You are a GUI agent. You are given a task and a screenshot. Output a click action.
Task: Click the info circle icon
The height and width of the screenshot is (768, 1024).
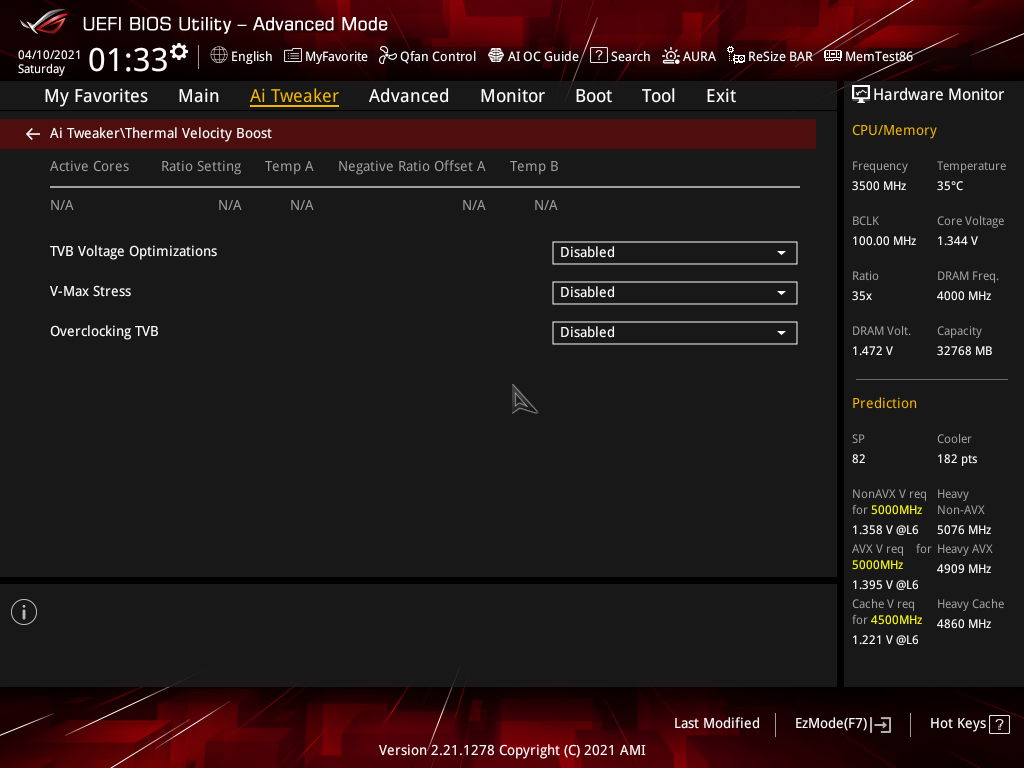[x=24, y=612]
